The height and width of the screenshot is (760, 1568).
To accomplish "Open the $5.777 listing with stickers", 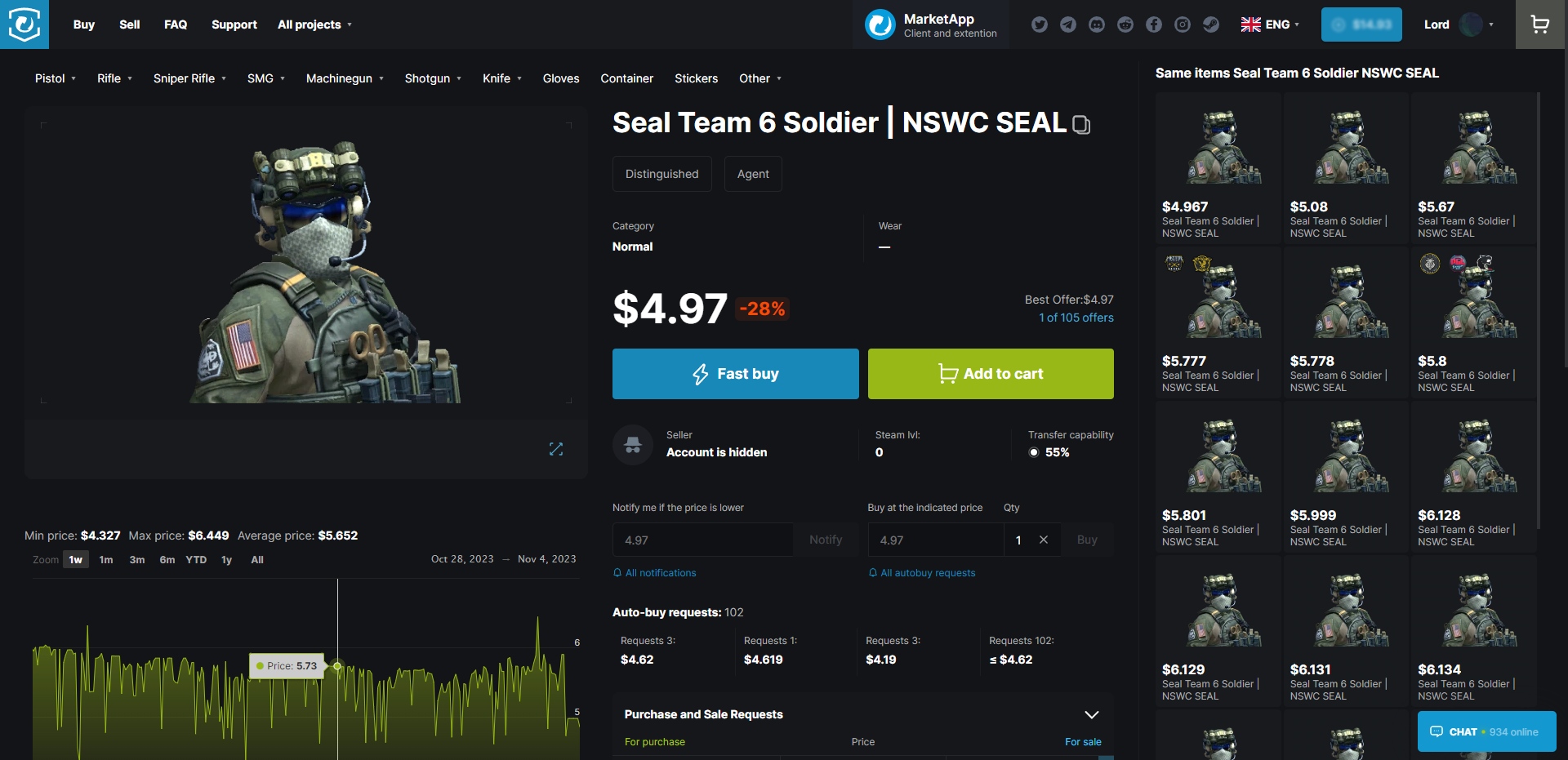I will (x=1218, y=322).
